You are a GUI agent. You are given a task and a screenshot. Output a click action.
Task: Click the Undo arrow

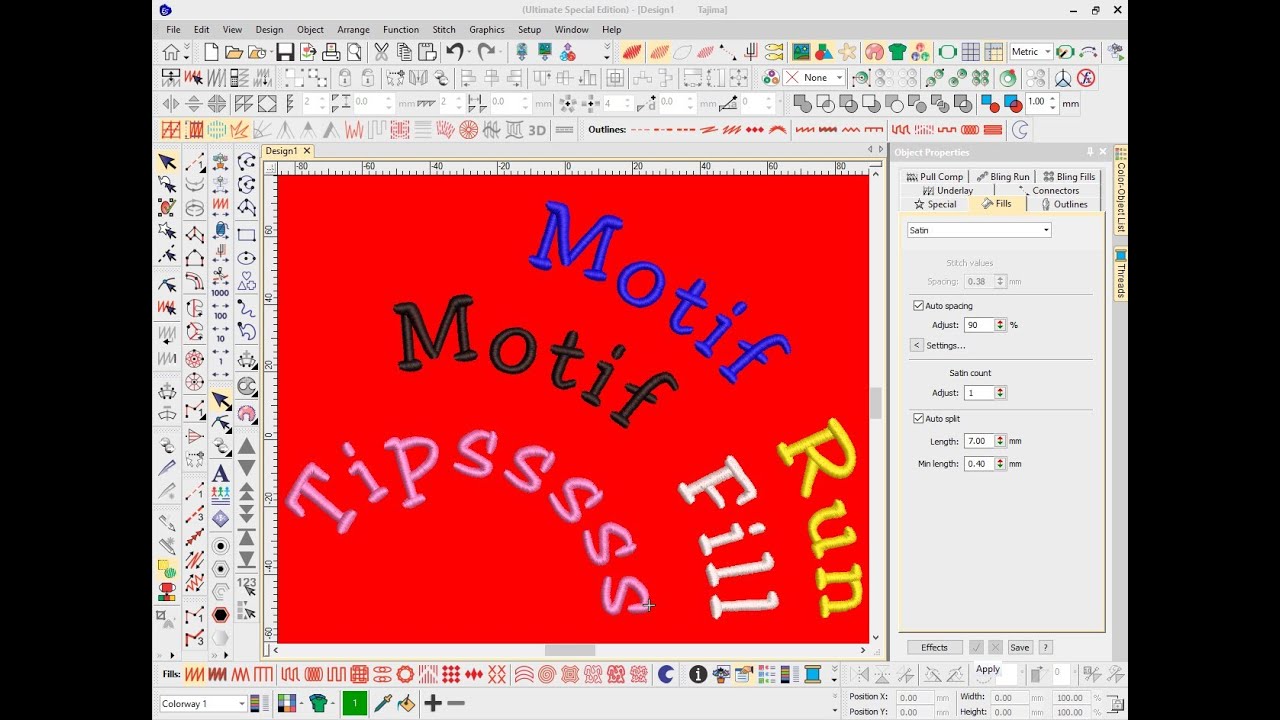[455, 53]
